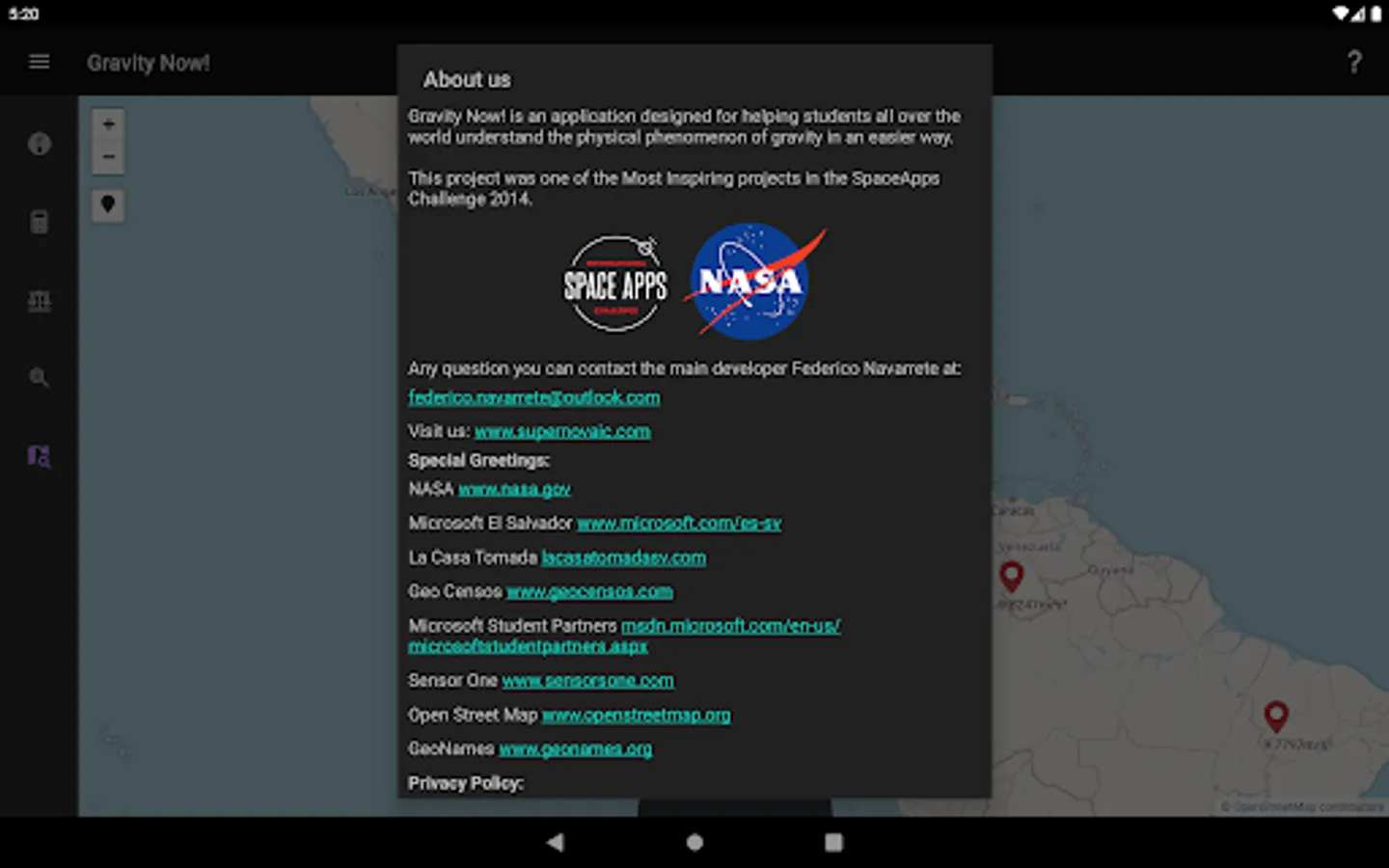Open the www.sensorsone.com link

click(x=587, y=681)
